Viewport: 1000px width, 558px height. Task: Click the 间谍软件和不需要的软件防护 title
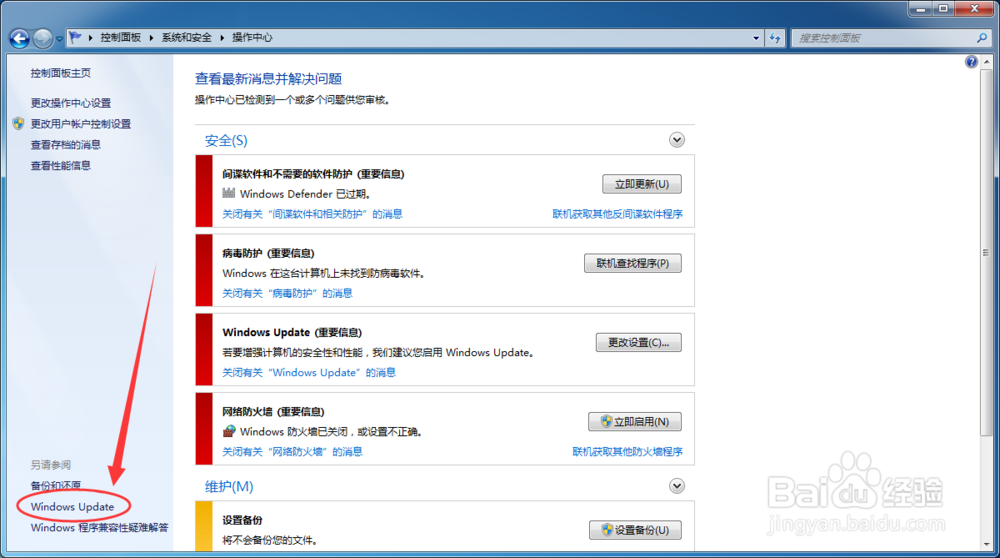[x=289, y=174]
